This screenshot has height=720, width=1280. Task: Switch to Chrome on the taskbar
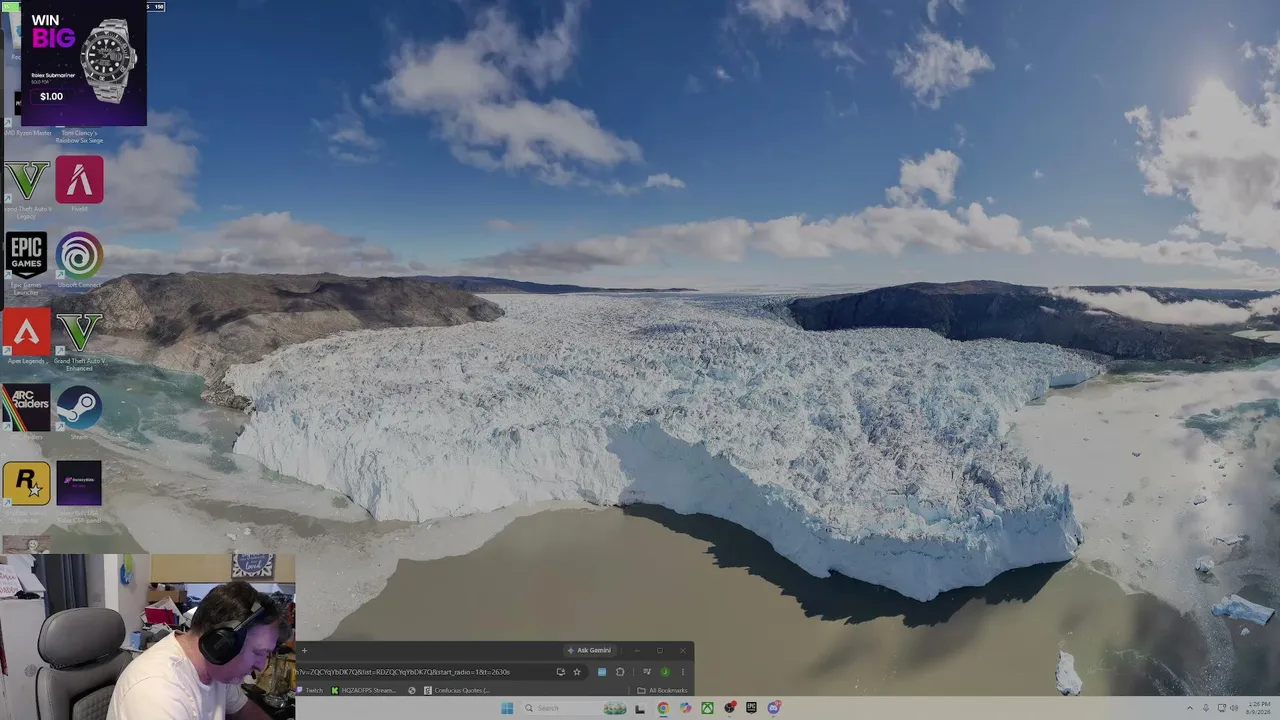[663, 708]
